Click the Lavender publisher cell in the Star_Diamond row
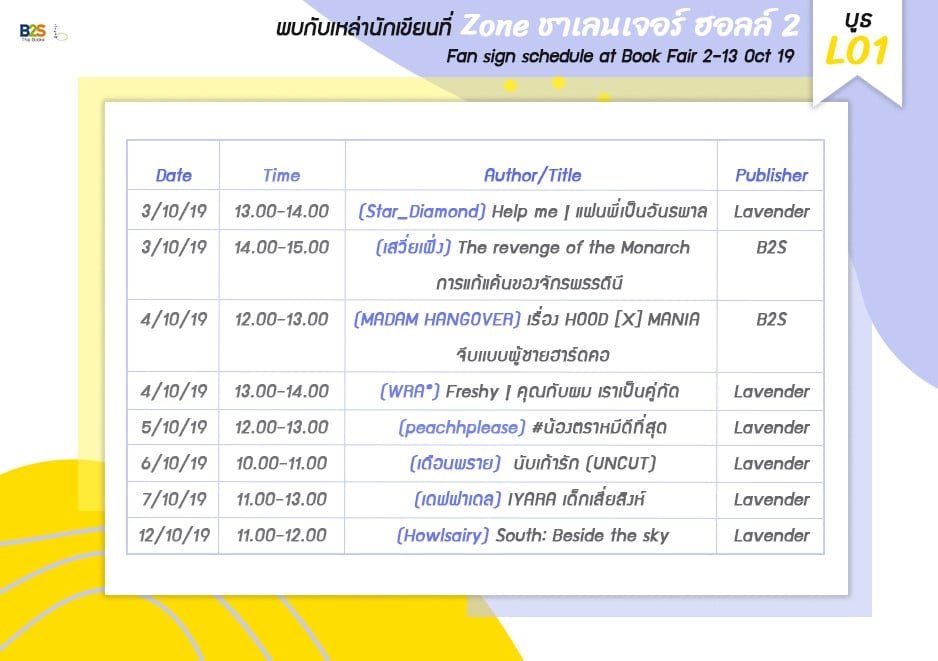 tap(771, 211)
